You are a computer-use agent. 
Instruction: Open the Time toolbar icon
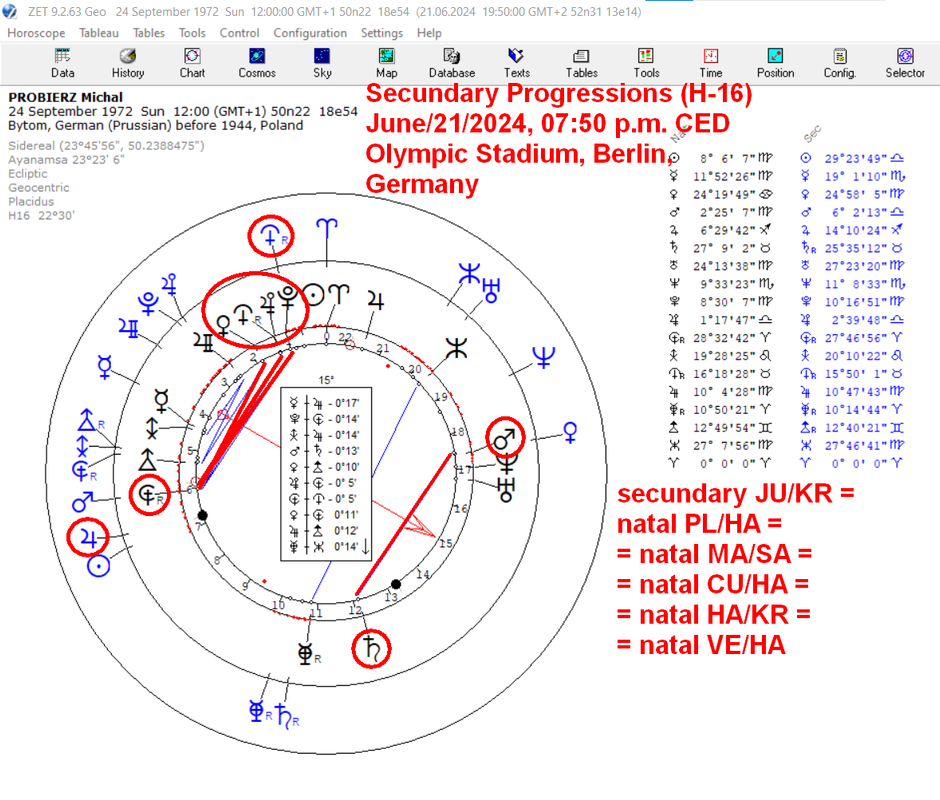[x=710, y=64]
